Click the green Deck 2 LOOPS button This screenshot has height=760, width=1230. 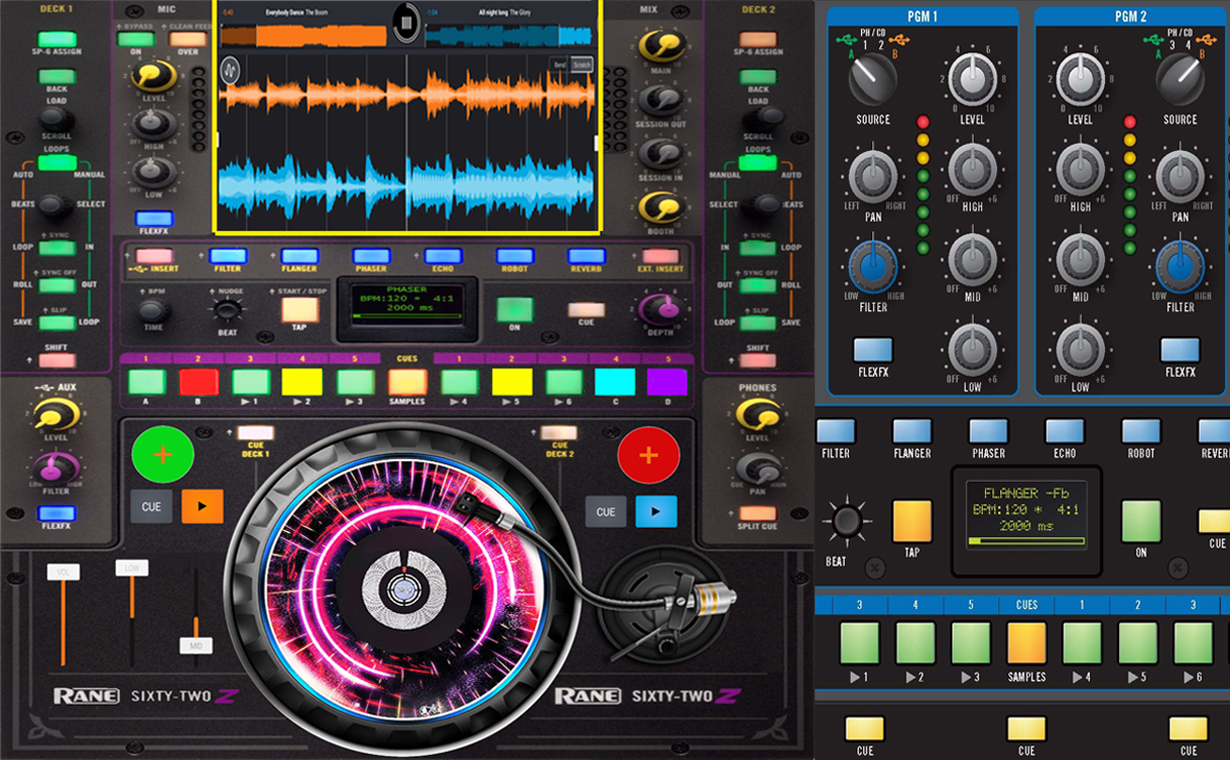pos(757,162)
